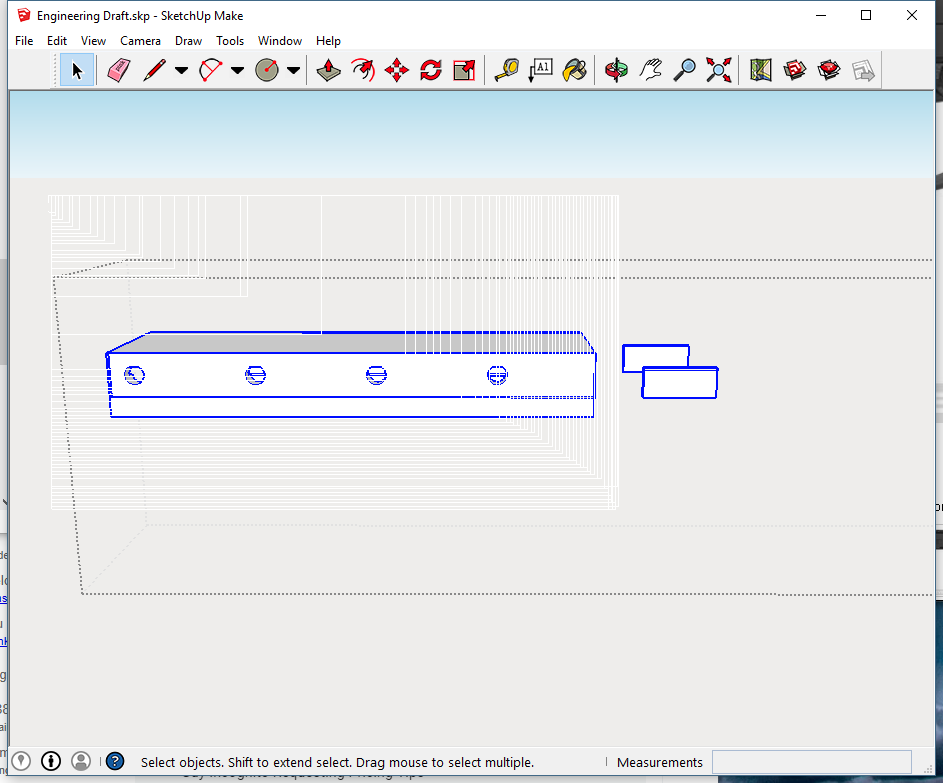The width and height of the screenshot is (943, 783).
Task: Click the Zoom Extents tool
Action: tap(719, 70)
